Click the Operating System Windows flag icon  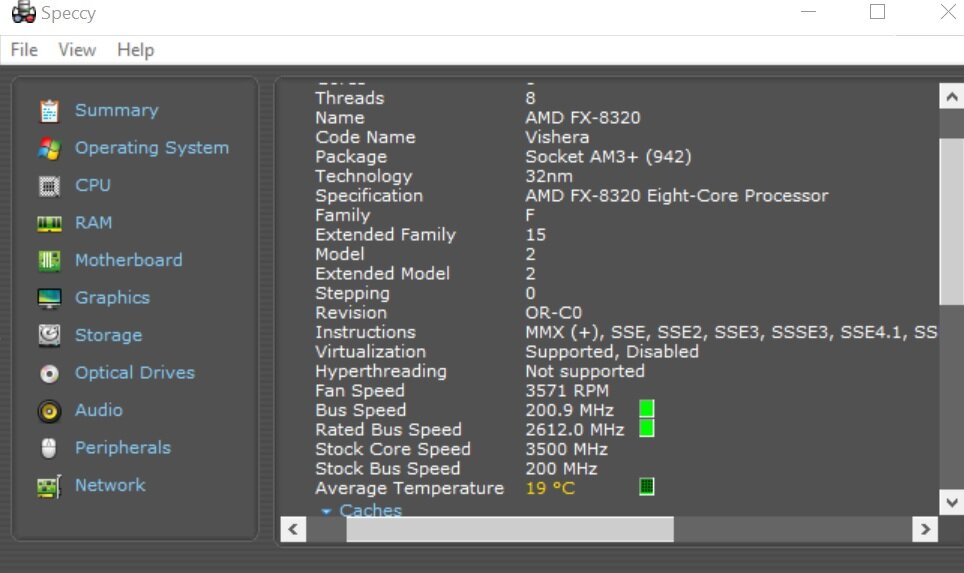[x=49, y=148]
